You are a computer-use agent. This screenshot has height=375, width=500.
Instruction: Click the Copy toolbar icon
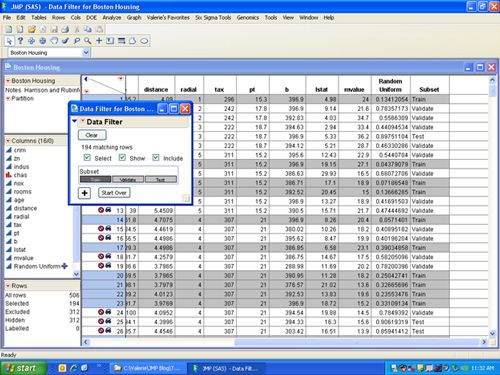tap(88, 29)
